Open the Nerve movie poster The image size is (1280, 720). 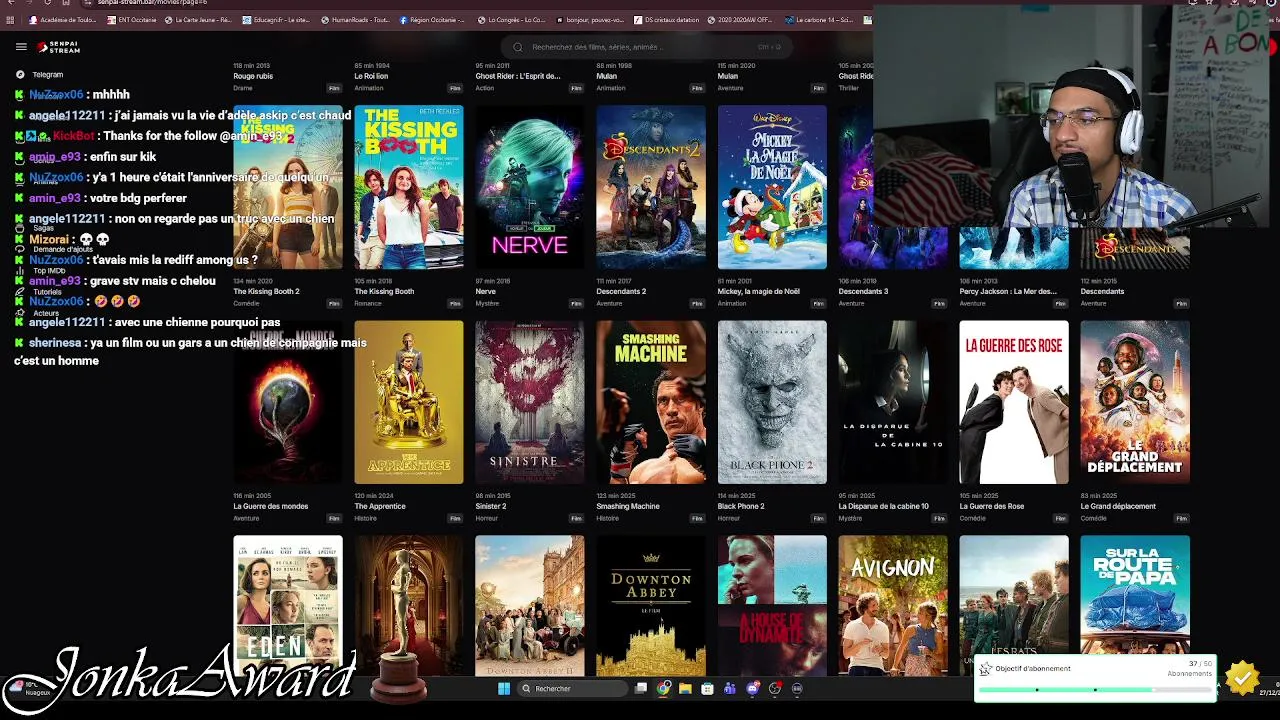530,187
